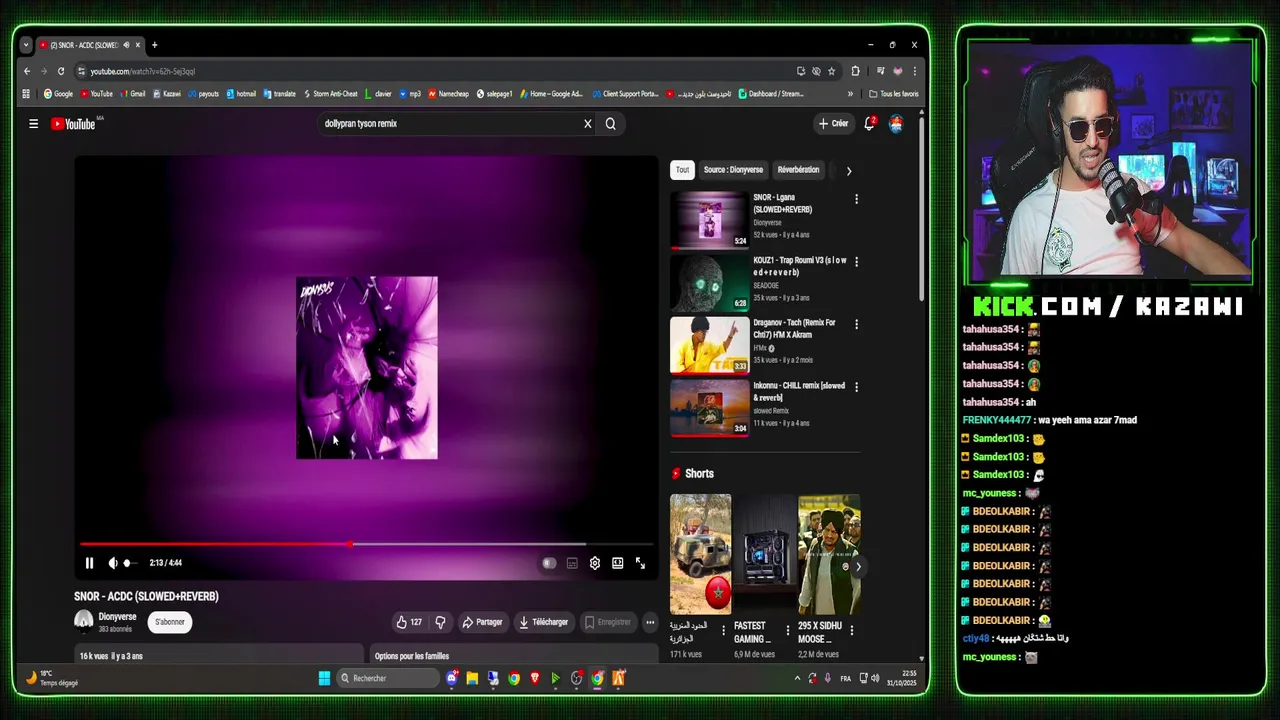Open the Storm Anti-Cheat bookmark
The width and height of the screenshot is (1280, 720).
330,94
